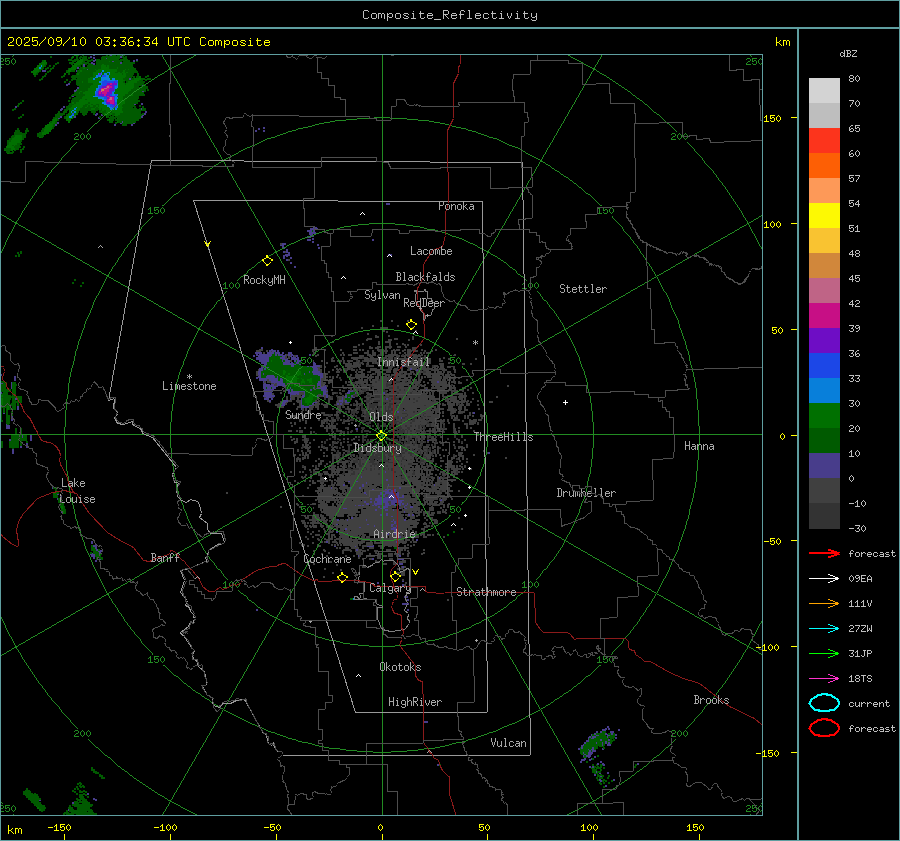
Task: Click the Vulcan label
Action: 509,743
